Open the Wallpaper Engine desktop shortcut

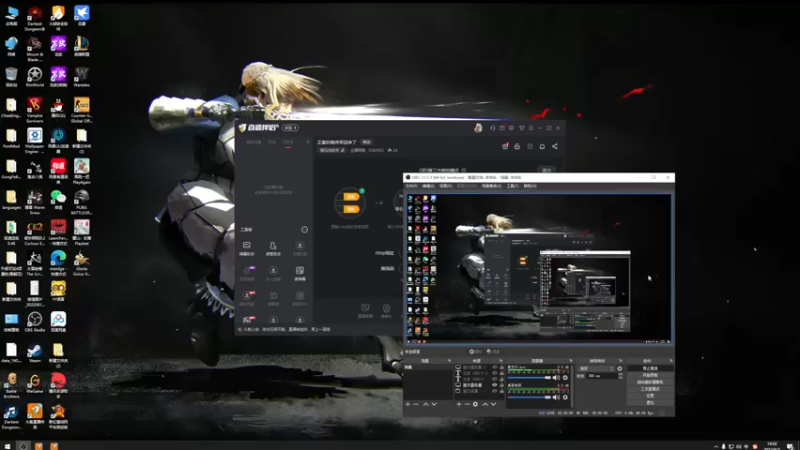35,140
